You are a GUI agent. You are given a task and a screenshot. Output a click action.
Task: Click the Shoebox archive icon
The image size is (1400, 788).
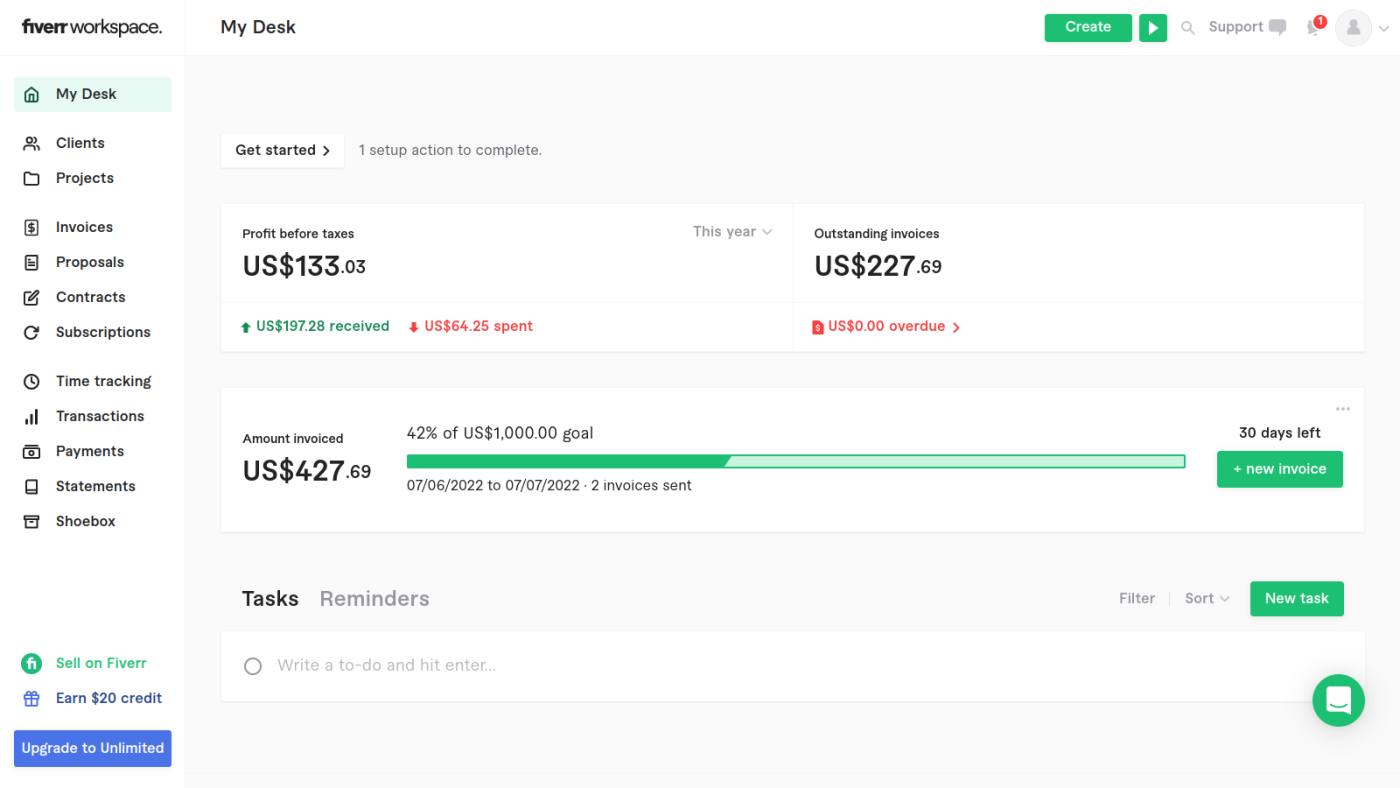click(32, 521)
